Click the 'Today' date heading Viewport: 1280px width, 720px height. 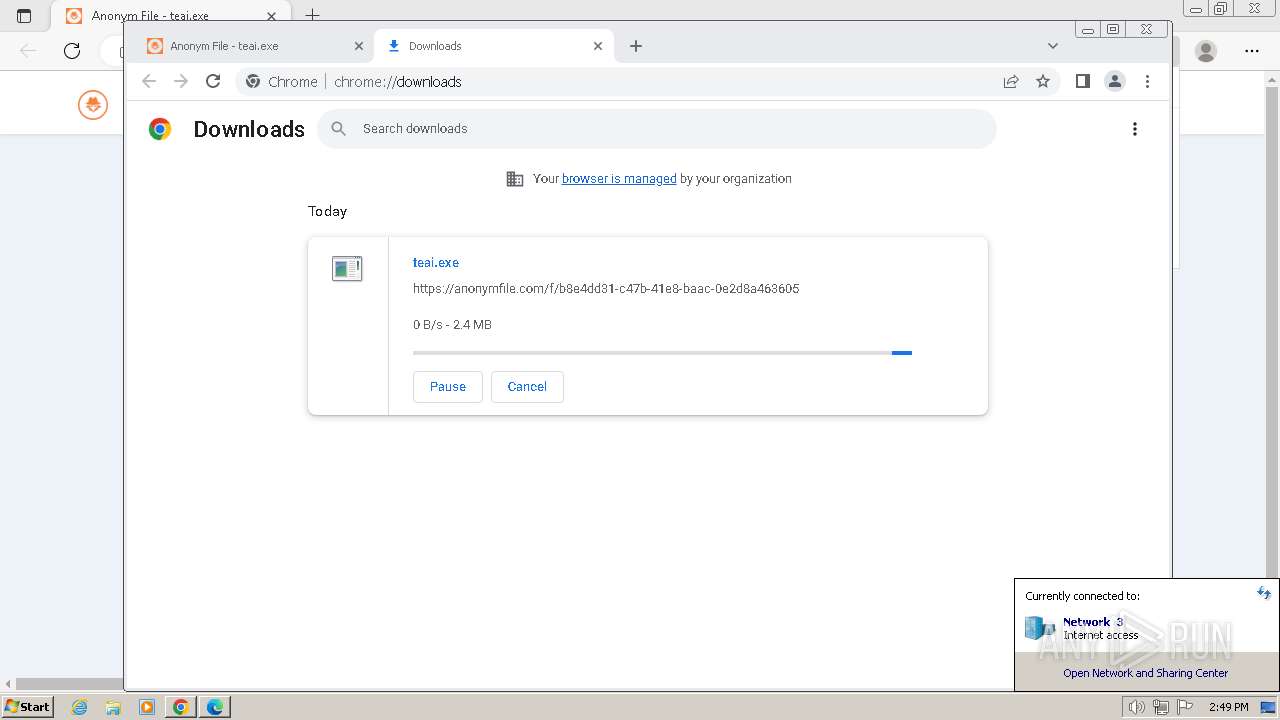pos(327,211)
